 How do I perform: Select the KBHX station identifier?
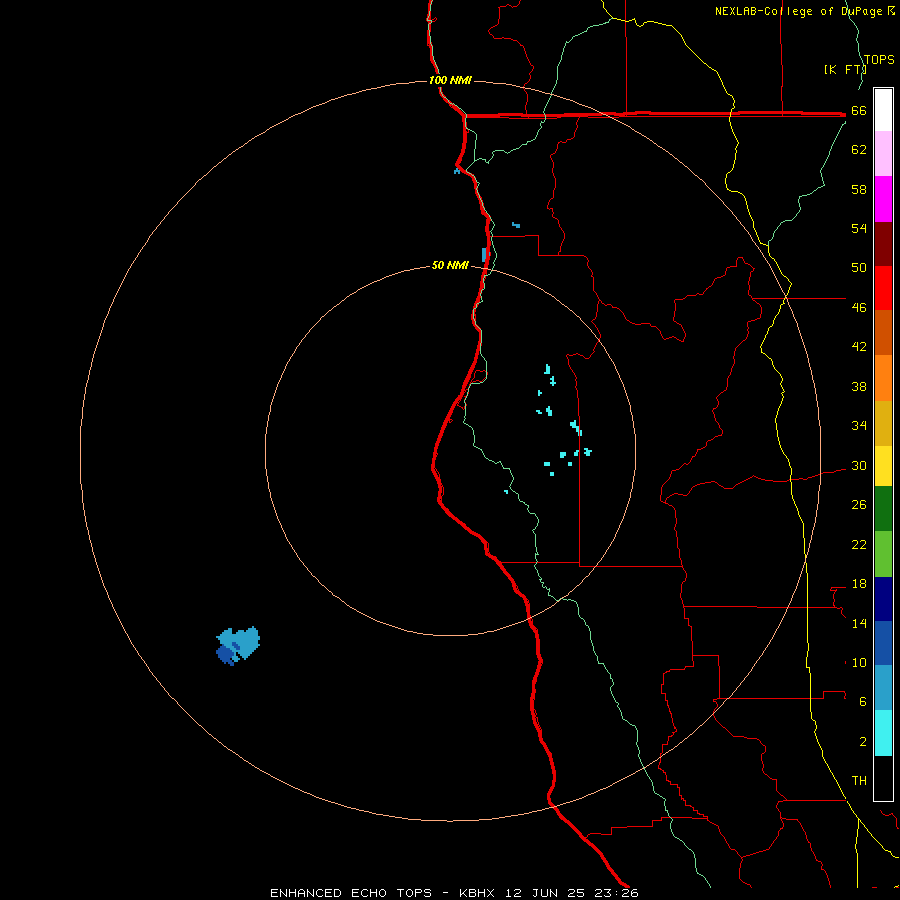(x=478, y=893)
